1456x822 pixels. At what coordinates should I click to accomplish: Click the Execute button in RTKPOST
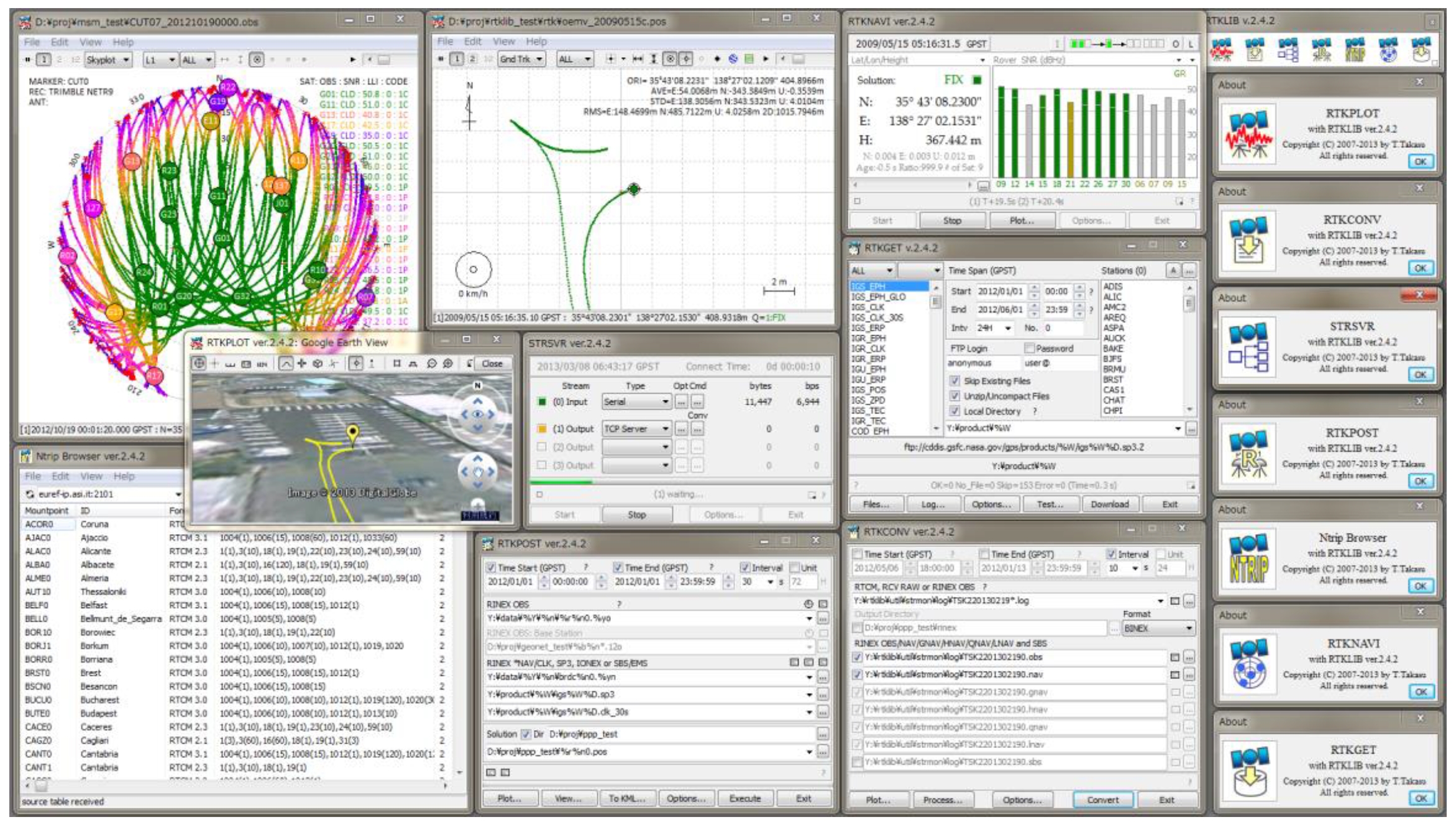pyautogui.click(x=744, y=798)
